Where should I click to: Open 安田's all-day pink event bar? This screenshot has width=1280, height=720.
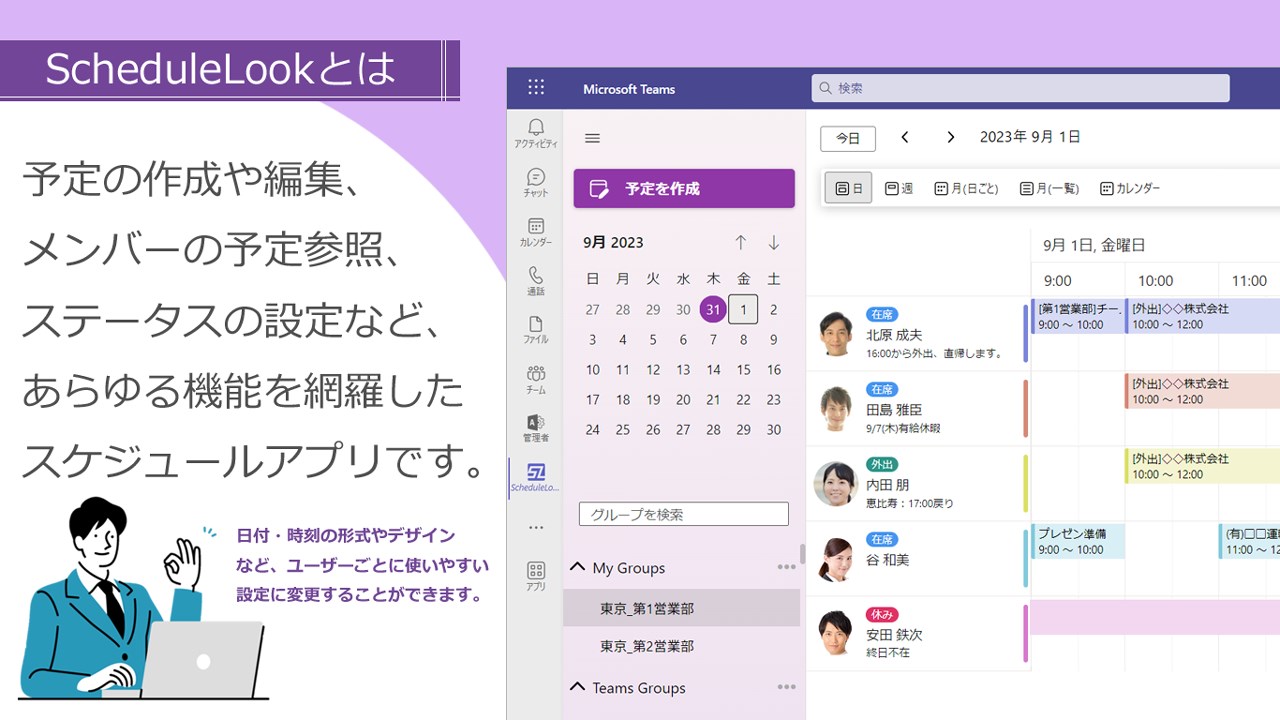[1156, 617]
